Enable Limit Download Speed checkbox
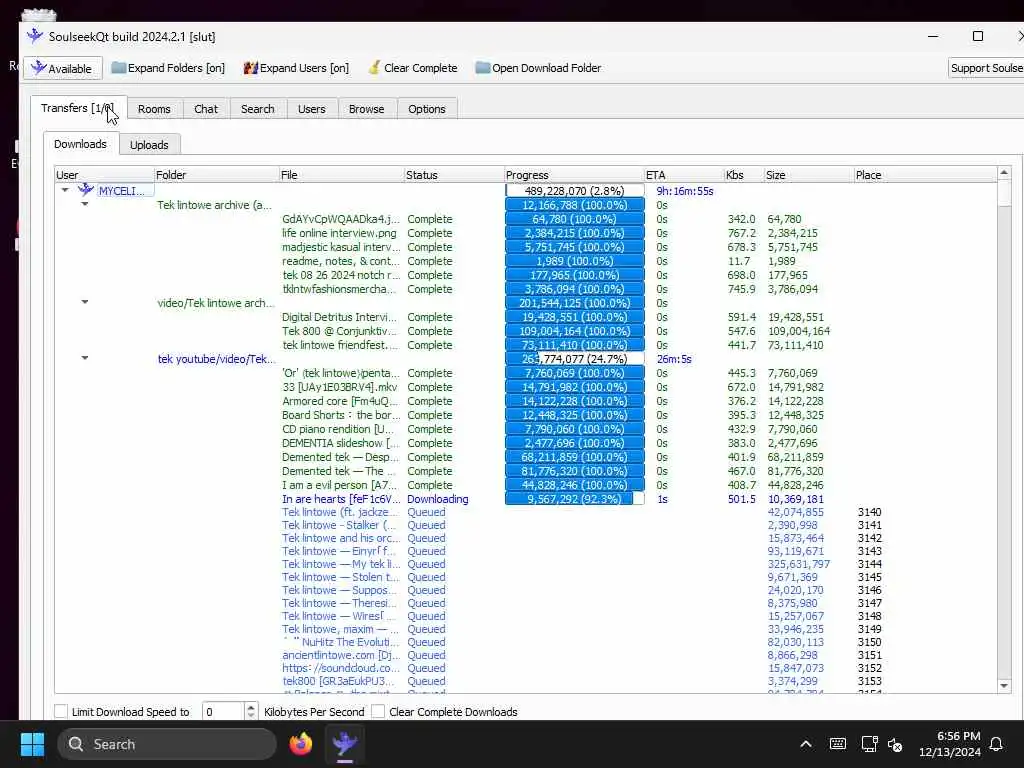 [x=61, y=711]
